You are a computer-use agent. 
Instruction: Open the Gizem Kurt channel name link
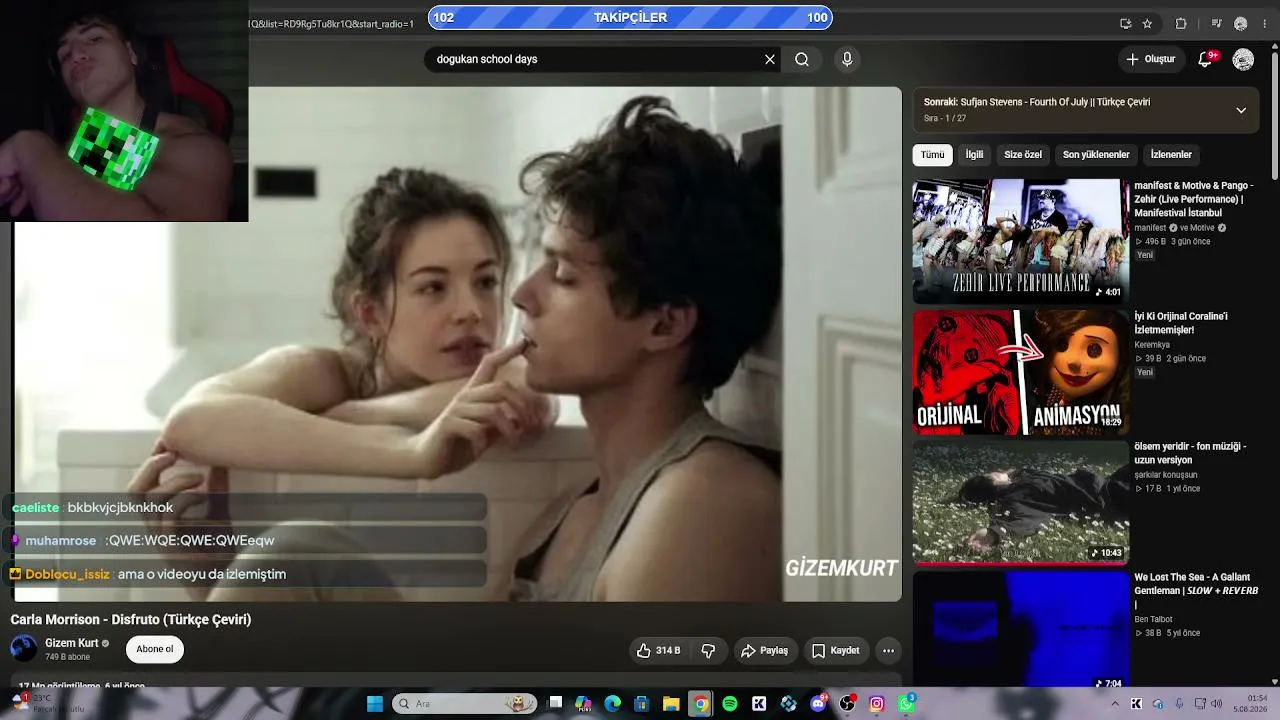[x=72, y=643]
